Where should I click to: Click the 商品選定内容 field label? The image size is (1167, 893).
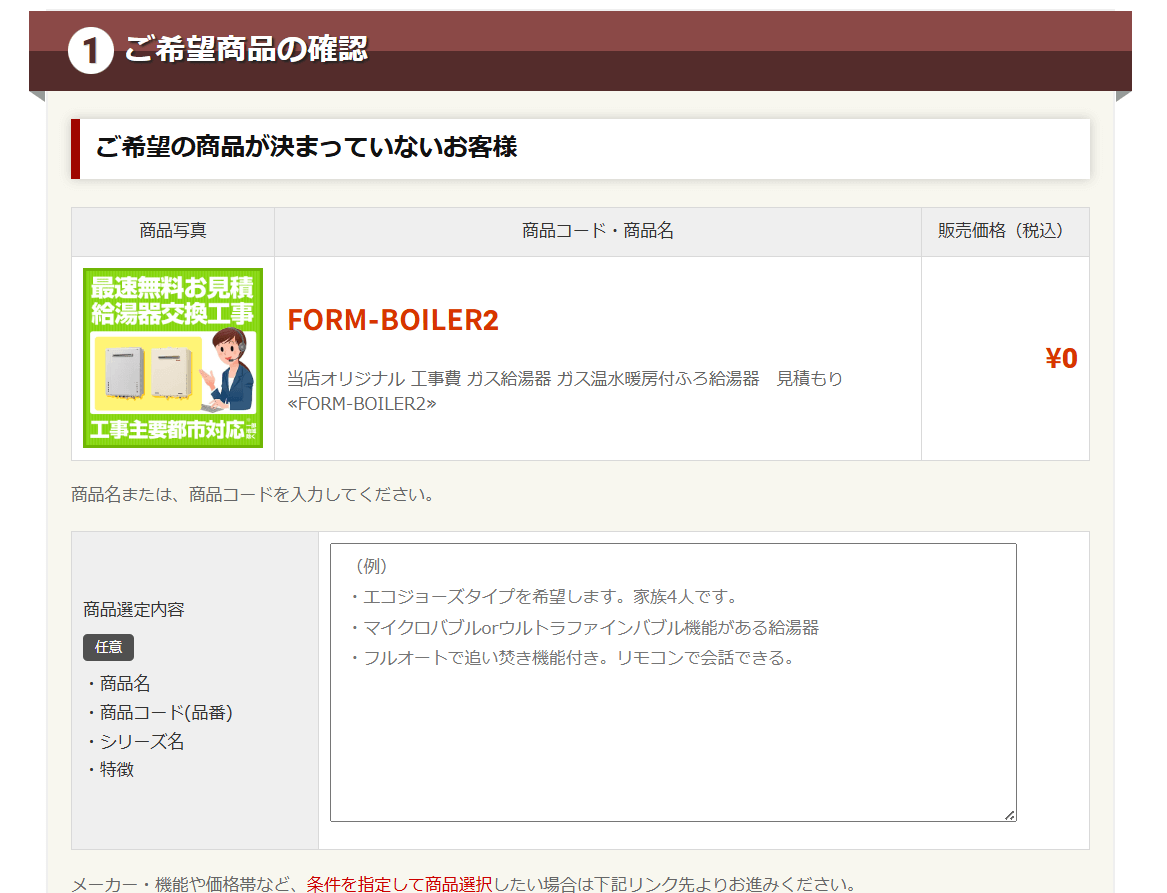click(x=134, y=610)
